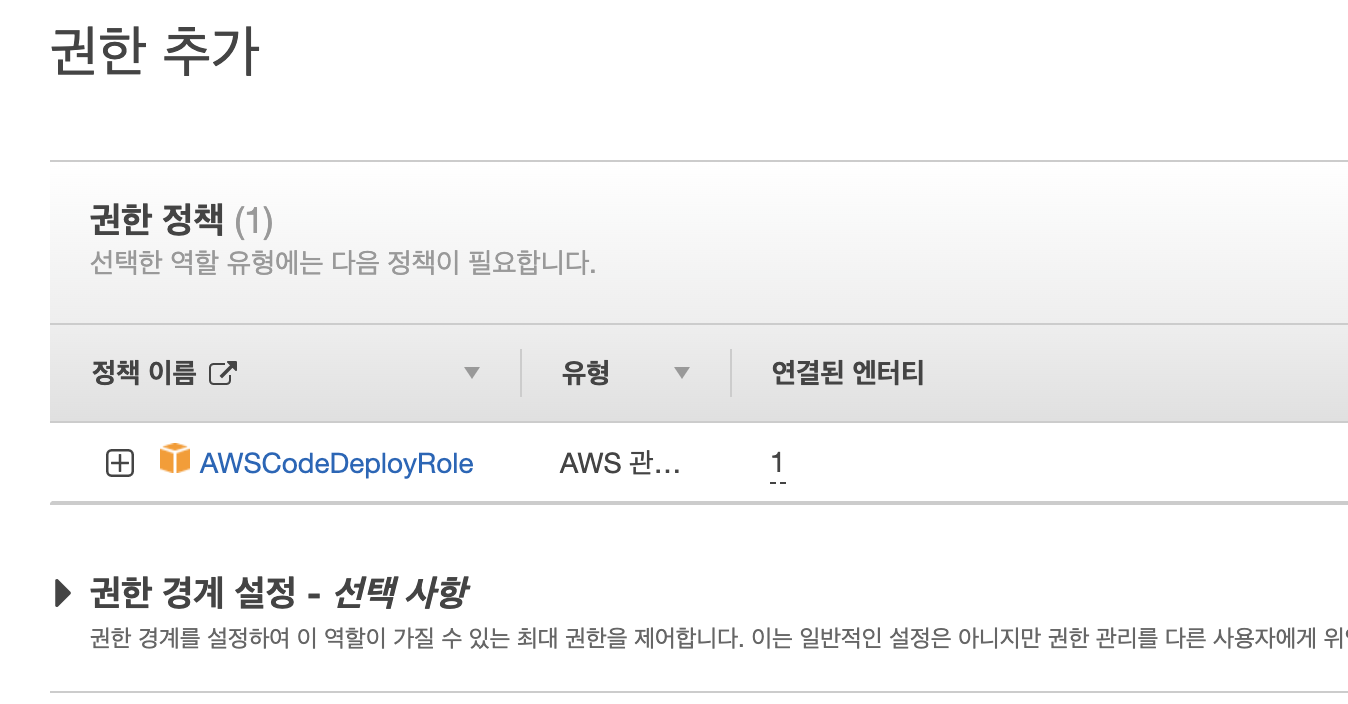Select the 'AWS 관…' type cell
The width and height of the screenshot is (1348, 704).
click(620, 464)
